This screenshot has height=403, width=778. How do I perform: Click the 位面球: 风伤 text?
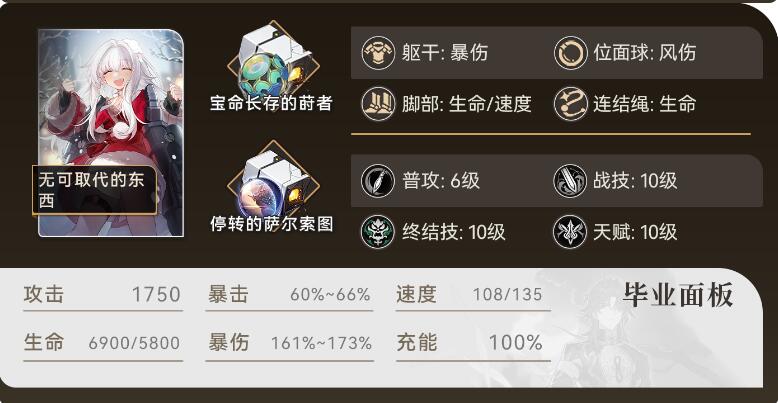point(645,53)
